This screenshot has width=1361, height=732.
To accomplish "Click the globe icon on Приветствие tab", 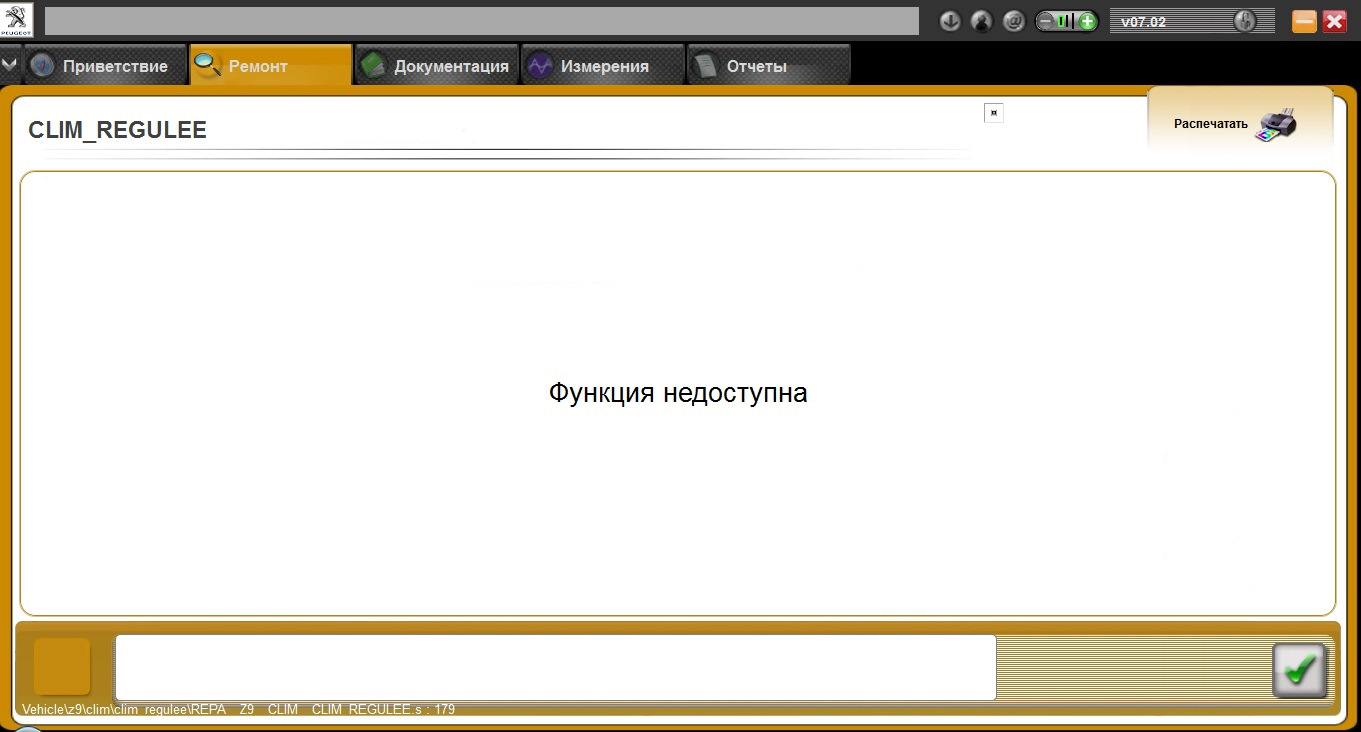I will 42,66.
